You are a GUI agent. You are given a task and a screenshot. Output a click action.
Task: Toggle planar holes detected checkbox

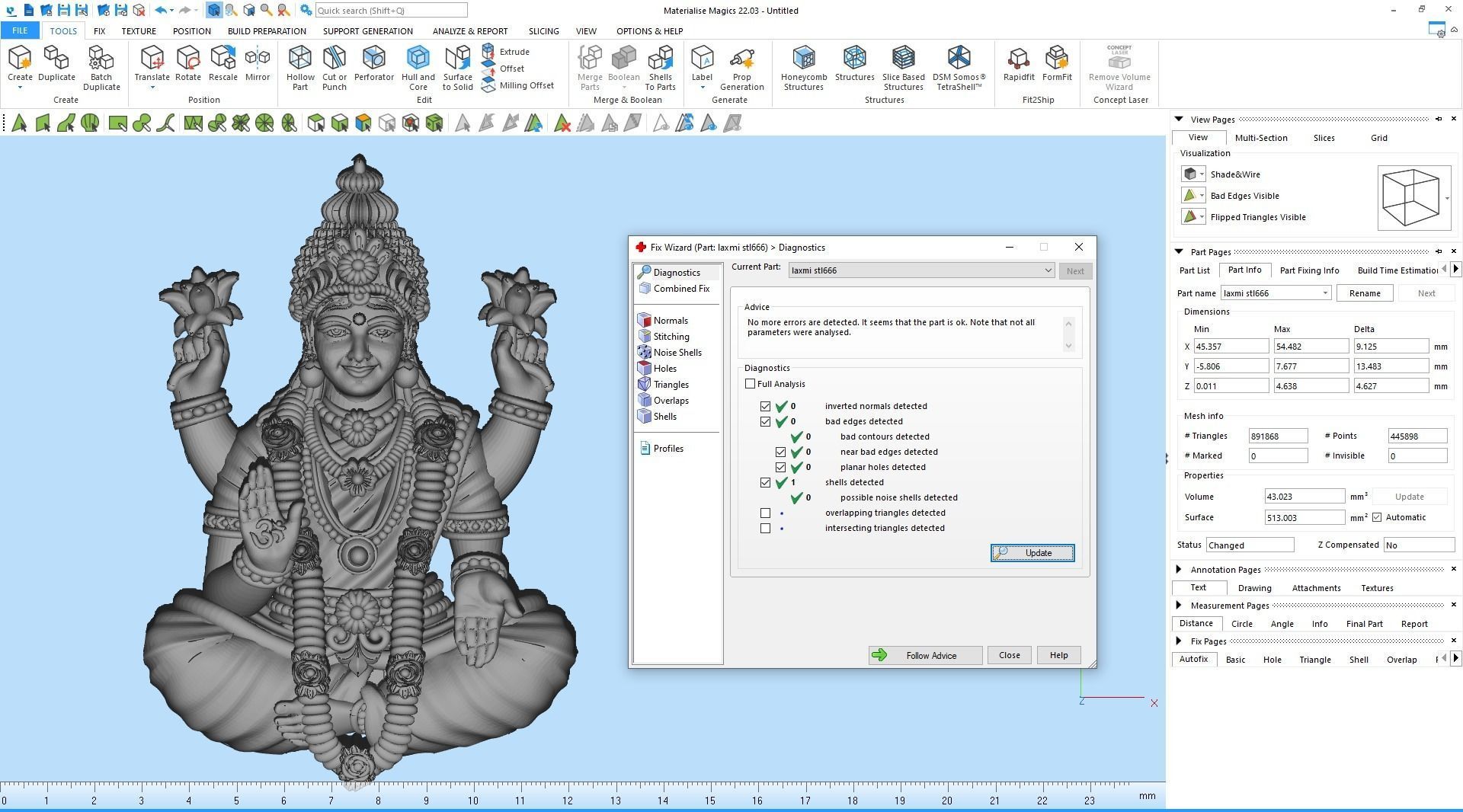tap(780, 467)
